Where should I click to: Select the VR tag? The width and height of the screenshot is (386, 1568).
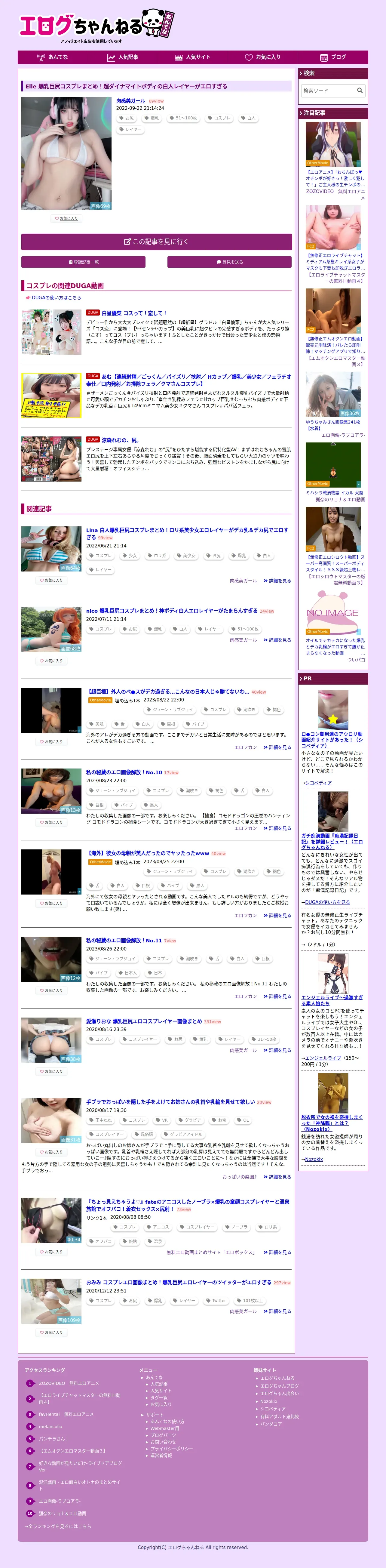point(161,1120)
